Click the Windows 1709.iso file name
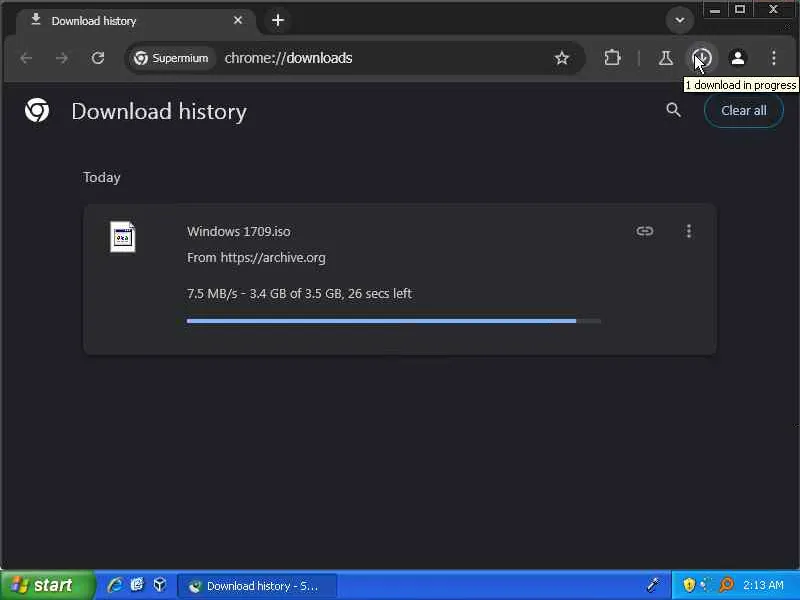 pyautogui.click(x=239, y=232)
